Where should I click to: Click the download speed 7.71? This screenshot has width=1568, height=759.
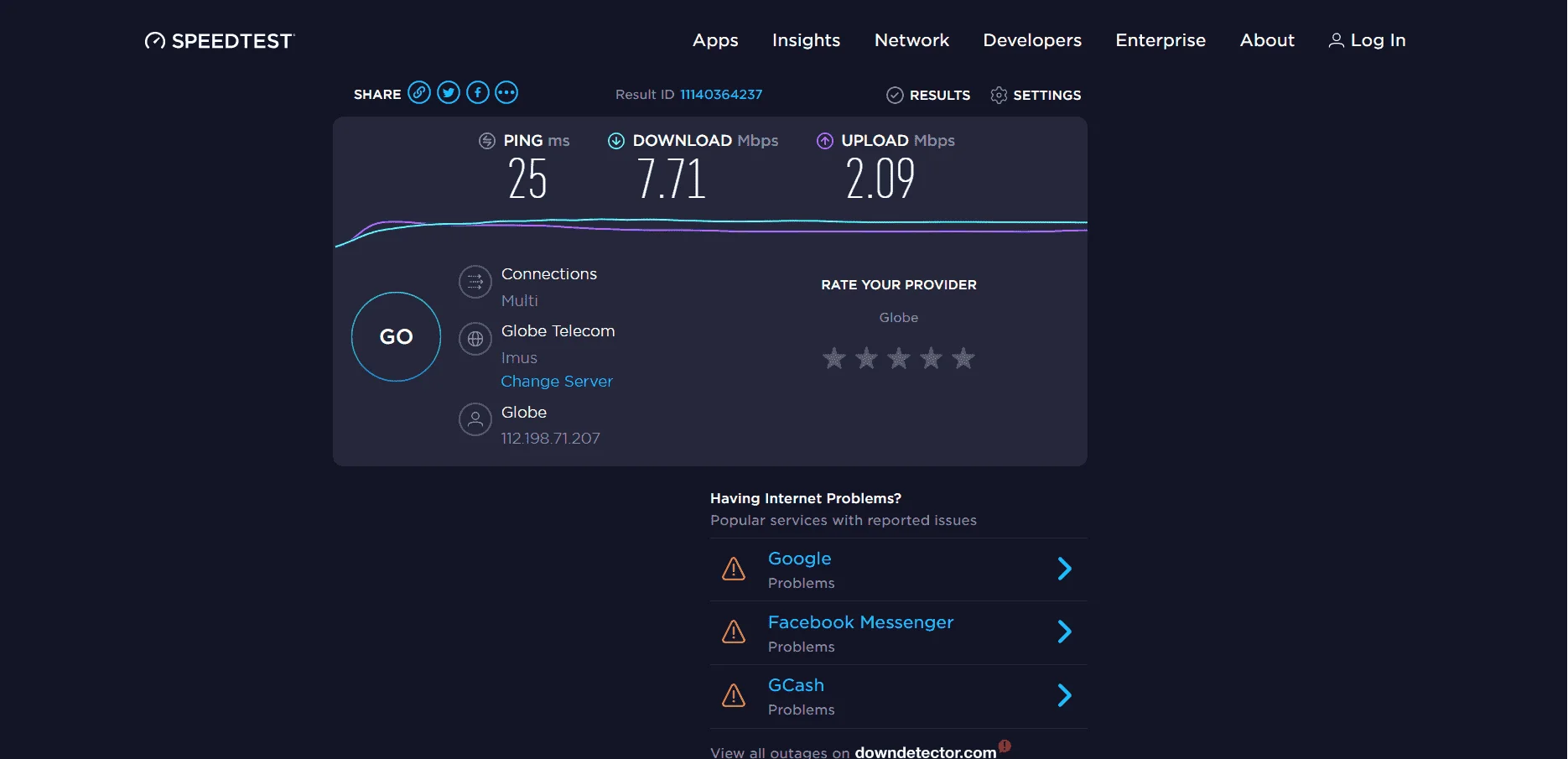pyautogui.click(x=672, y=179)
